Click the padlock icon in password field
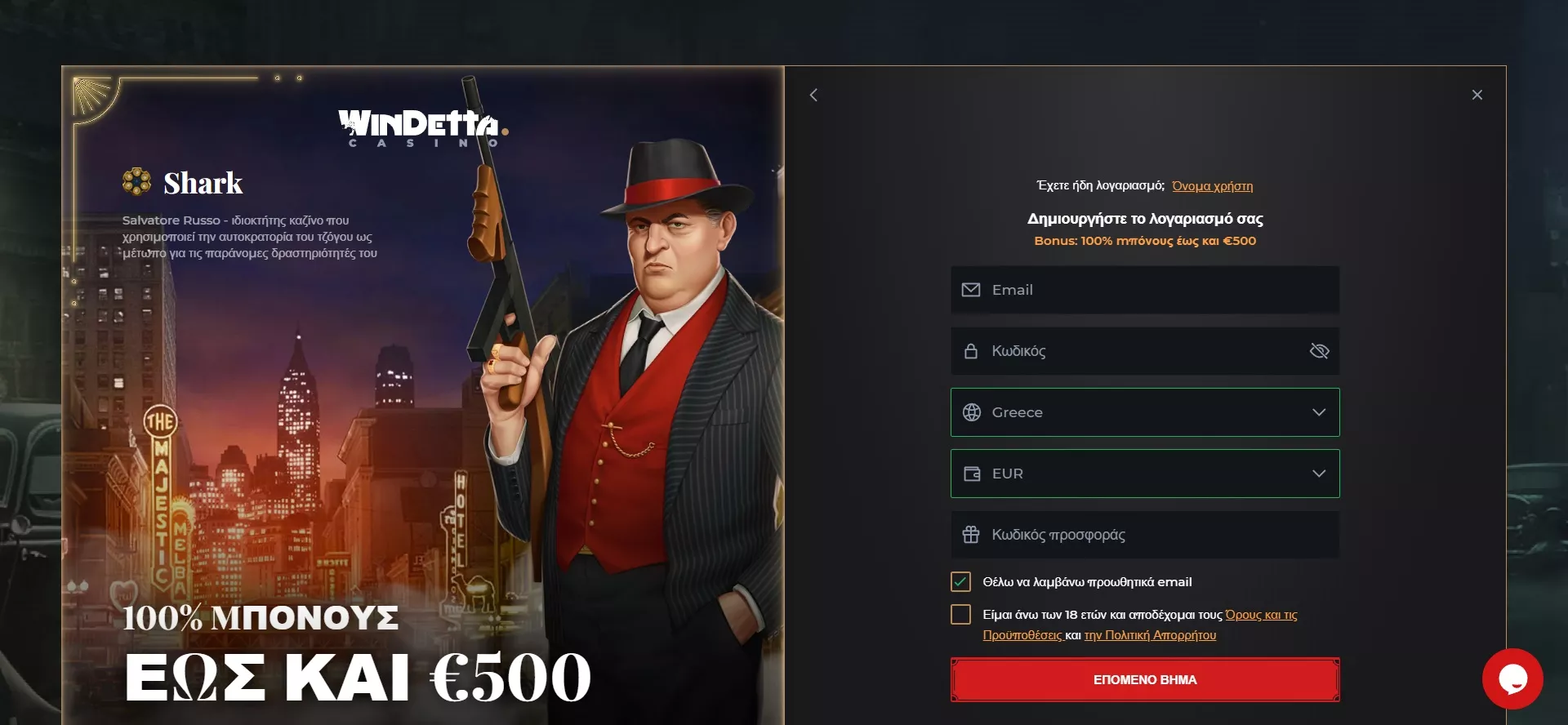1568x725 pixels. (971, 351)
